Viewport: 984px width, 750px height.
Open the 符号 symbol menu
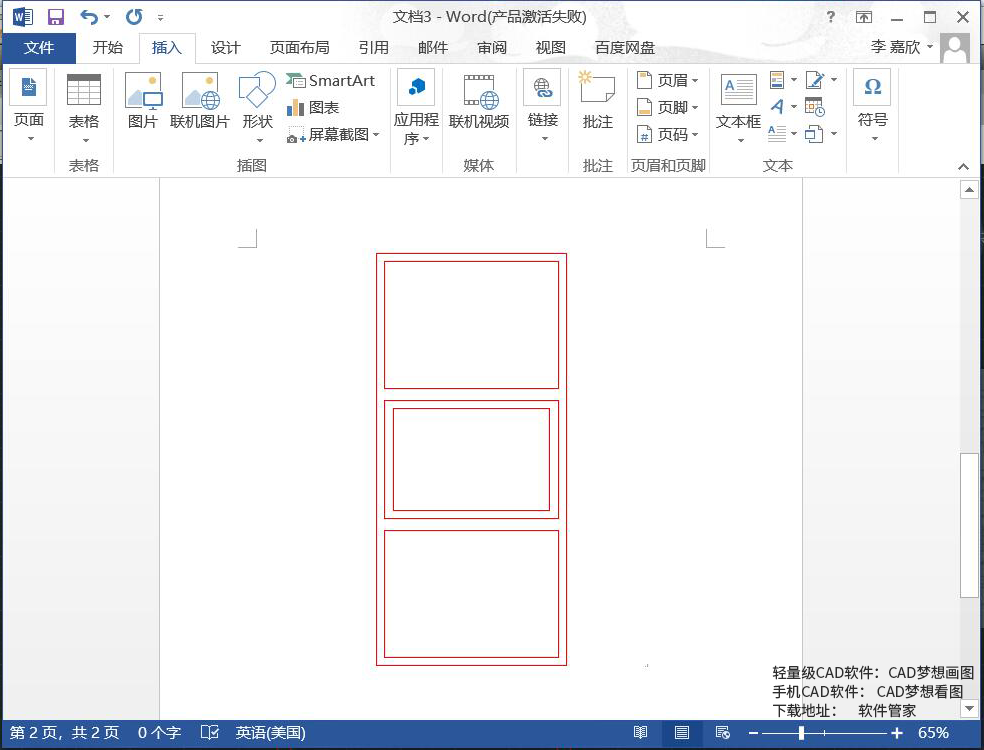point(872,107)
